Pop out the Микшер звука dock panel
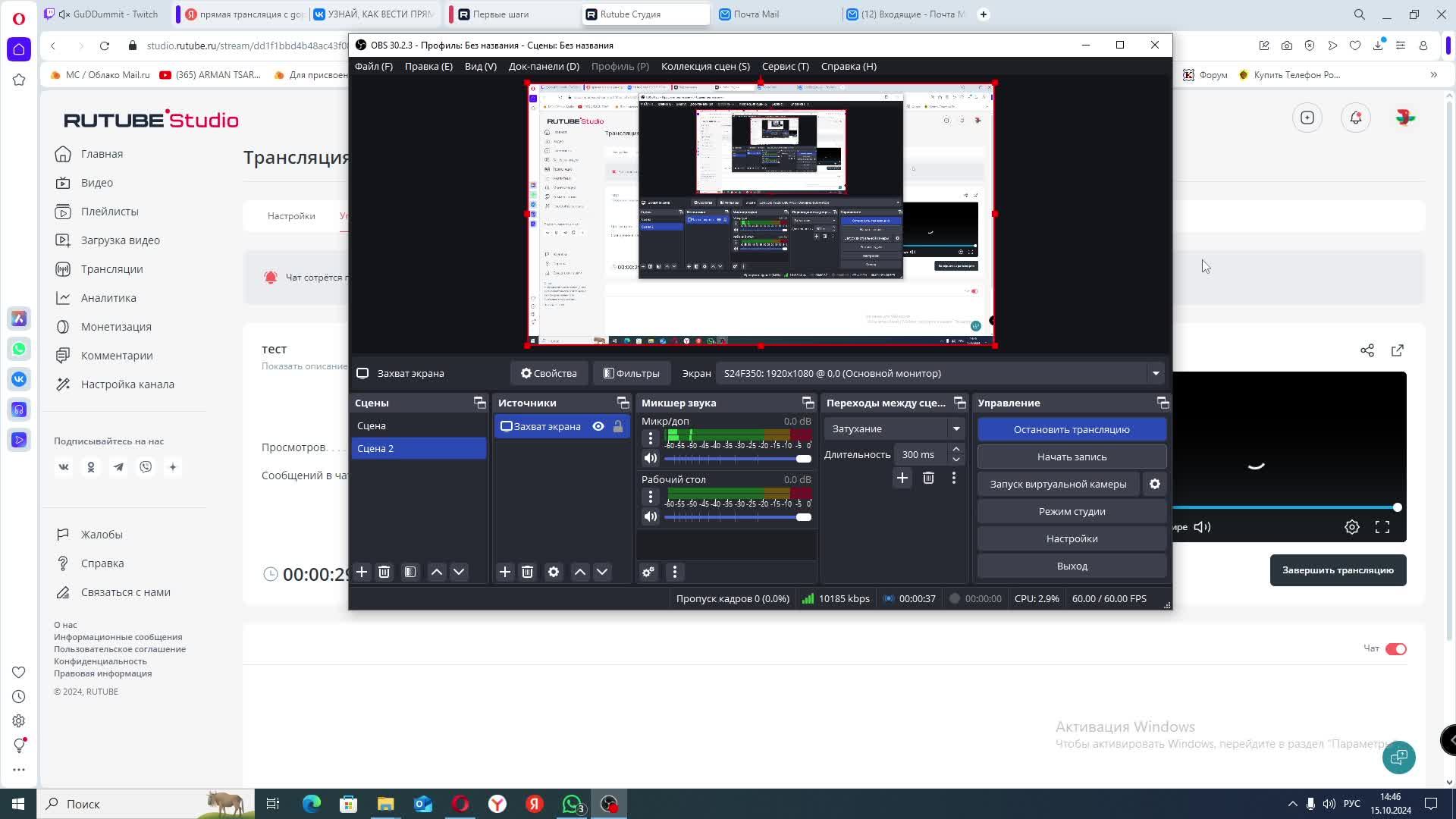This screenshot has width=1456, height=819. (x=808, y=403)
